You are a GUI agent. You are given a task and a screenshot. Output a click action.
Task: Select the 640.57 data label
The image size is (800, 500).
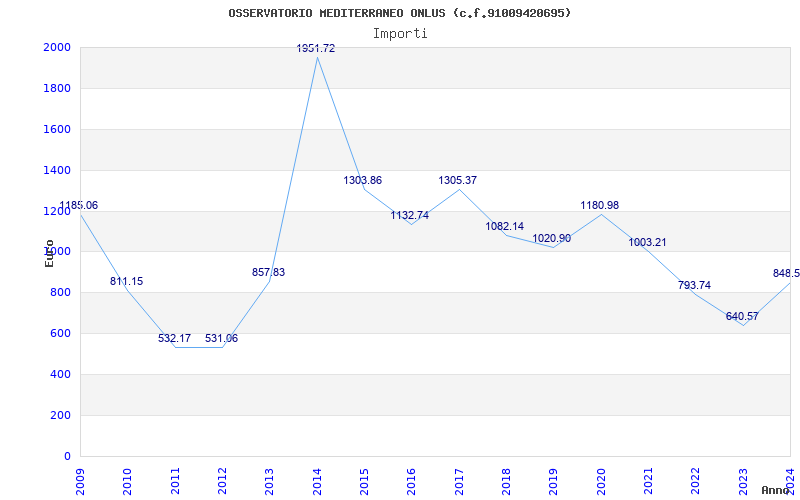point(742,316)
